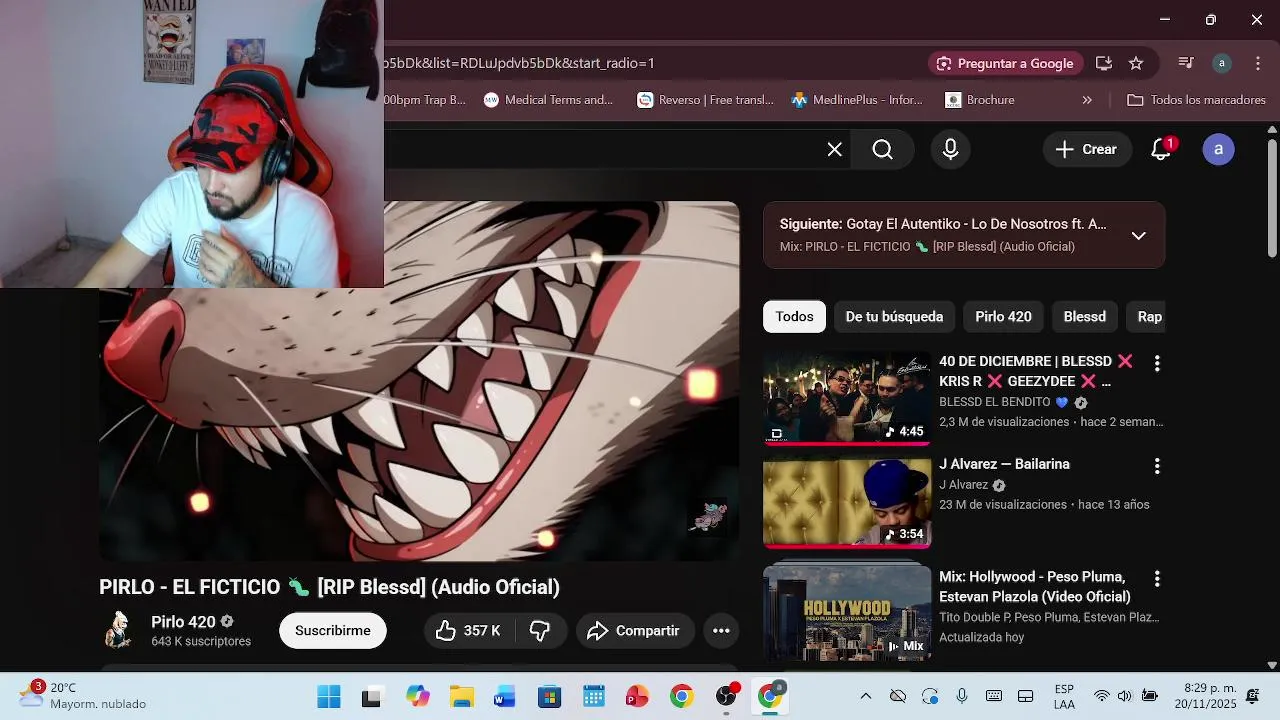Open options menu for J Alvarez Bailarina
The height and width of the screenshot is (720, 1280).
coord(1157,466)
